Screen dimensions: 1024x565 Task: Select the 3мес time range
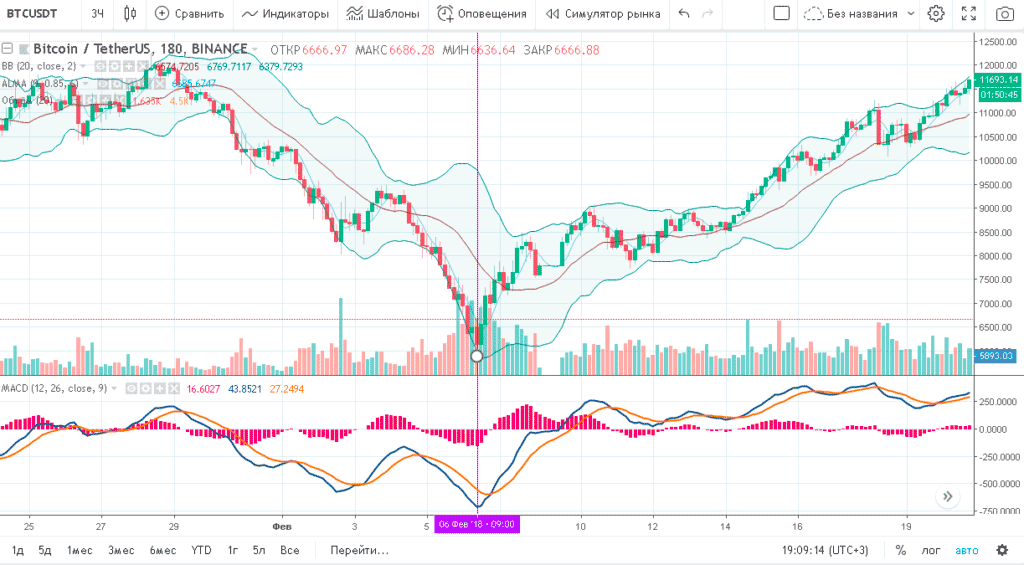coord(121,550)
